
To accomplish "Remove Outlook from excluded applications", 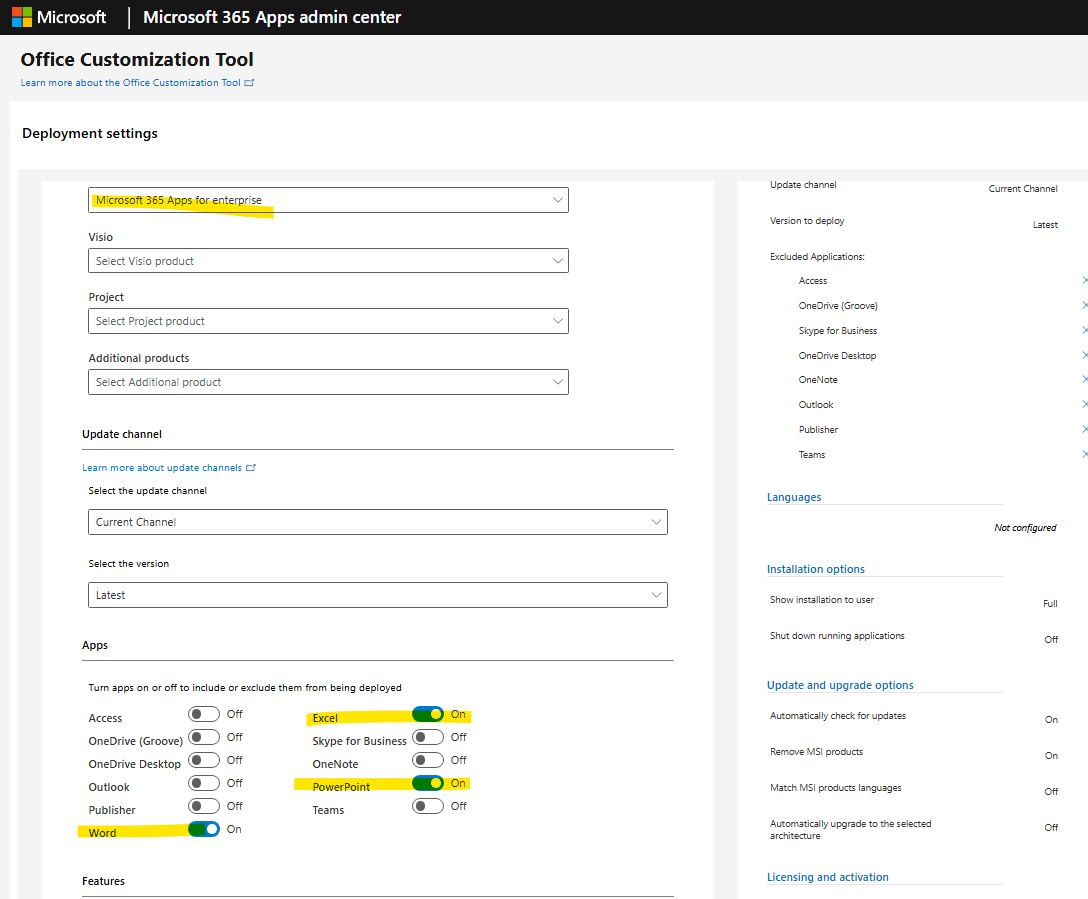I will (x=1084, y=404).
